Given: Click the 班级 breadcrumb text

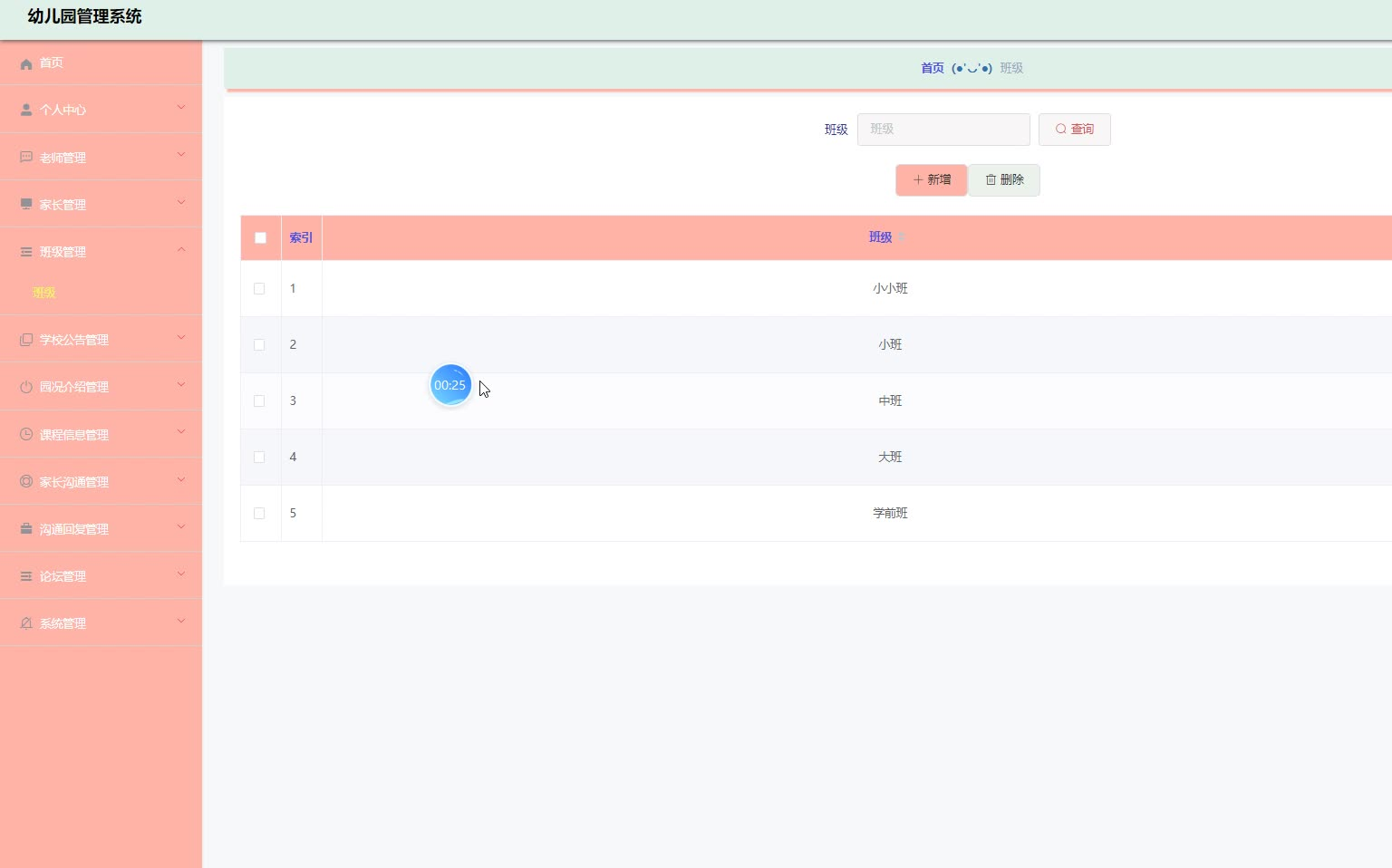Looking at the screenshot, I should click(1011, 68).
